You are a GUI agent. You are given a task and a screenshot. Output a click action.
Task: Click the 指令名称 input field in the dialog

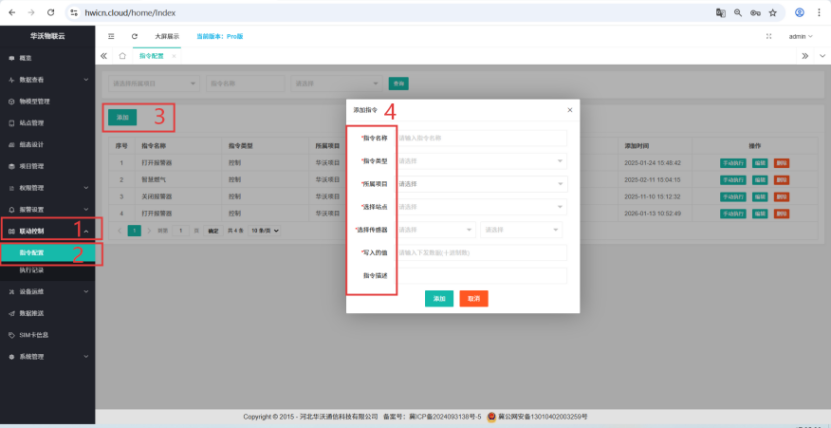pos(482,138)
